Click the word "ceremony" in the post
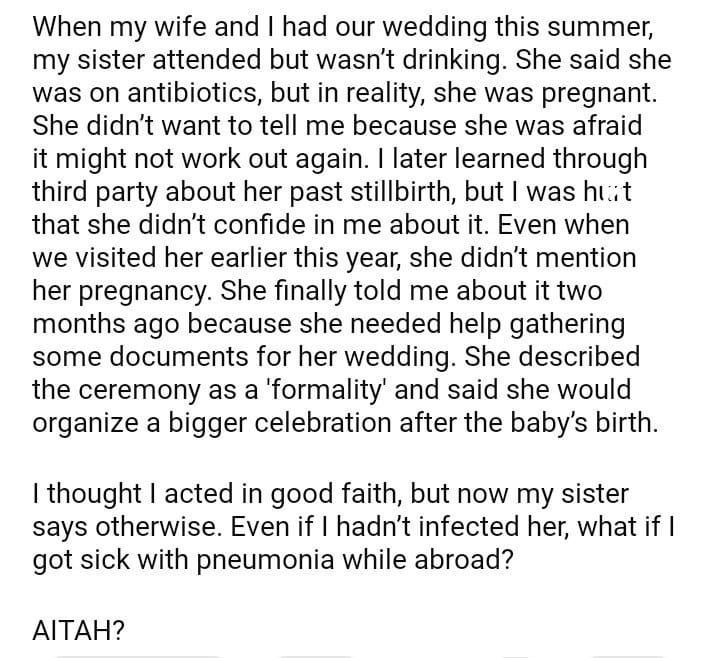Screen dimensions: 720x658 point(140,389)
